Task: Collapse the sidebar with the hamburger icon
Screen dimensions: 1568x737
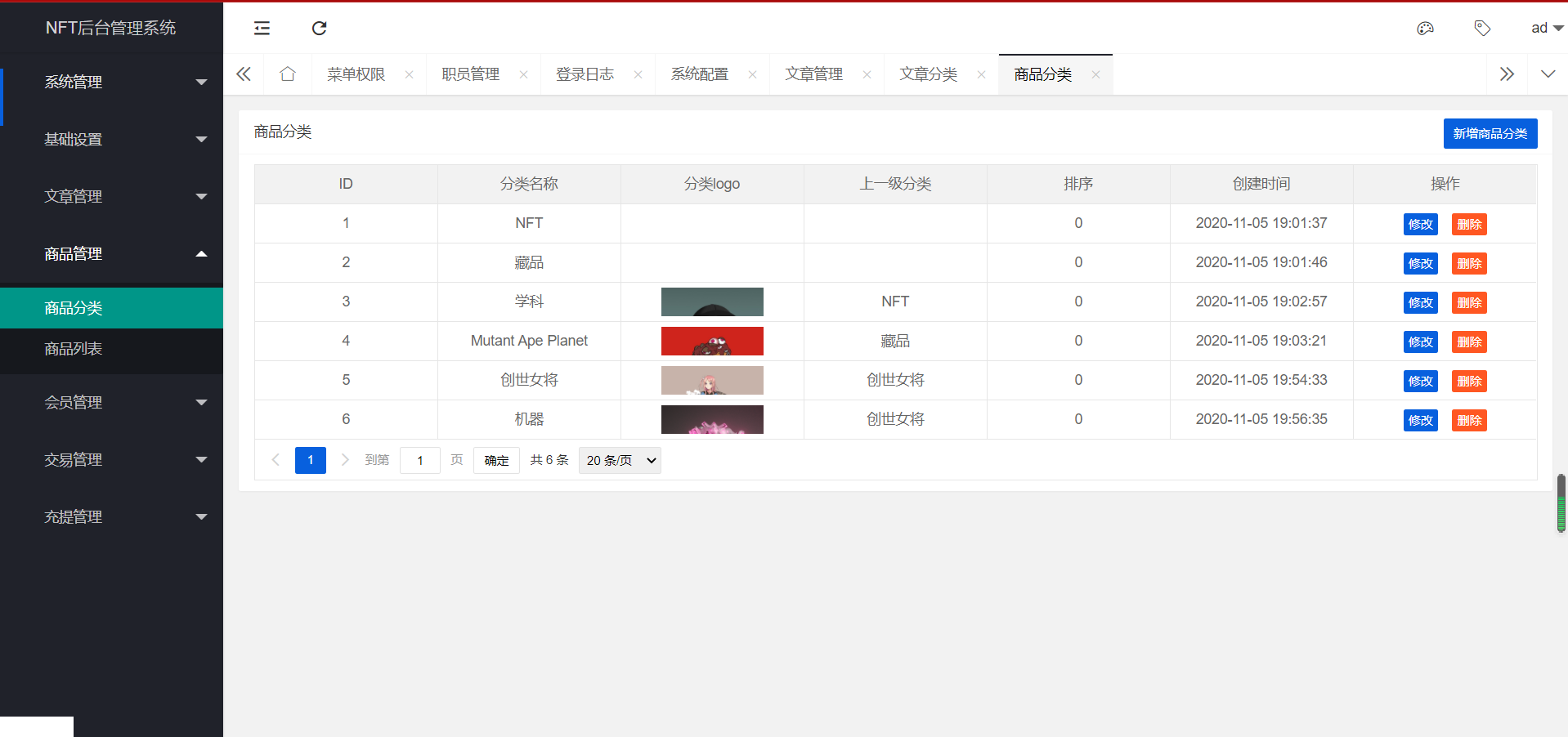Action: (x=262, y=29)
